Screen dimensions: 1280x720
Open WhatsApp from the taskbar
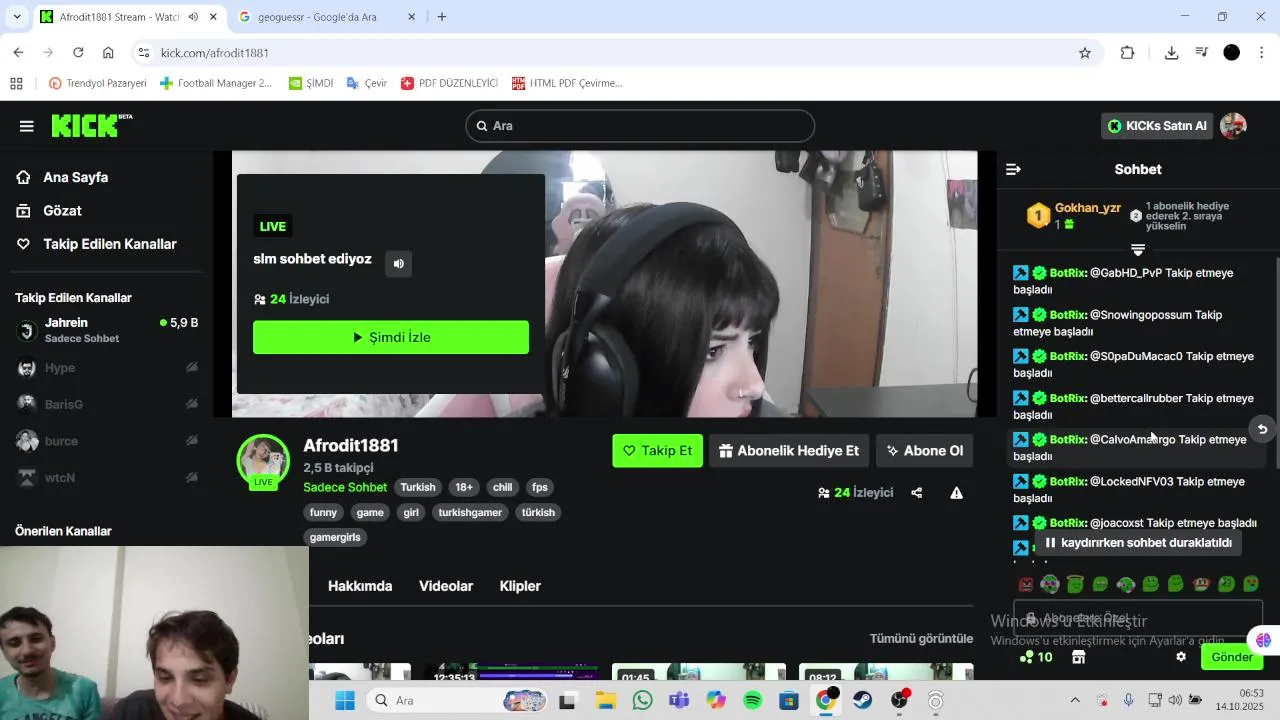(642, 701)
